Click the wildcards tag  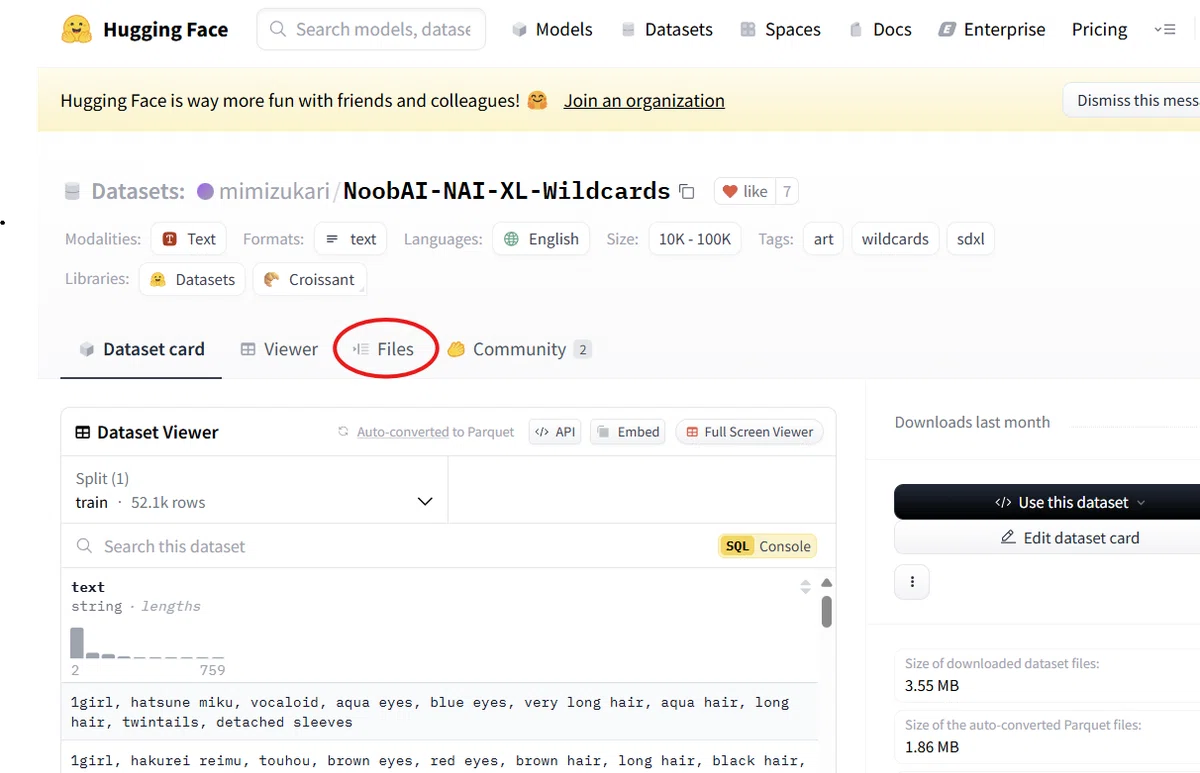click(895, 239)
